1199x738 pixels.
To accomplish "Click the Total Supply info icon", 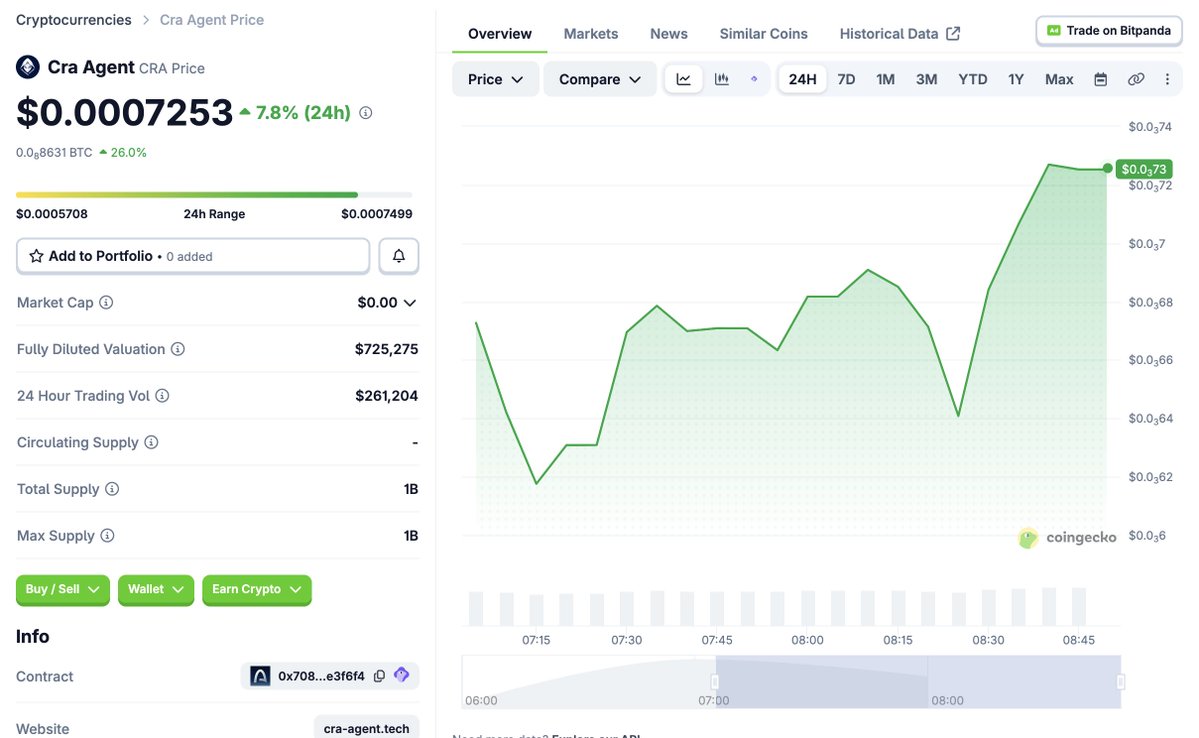I will click(112, 489).
